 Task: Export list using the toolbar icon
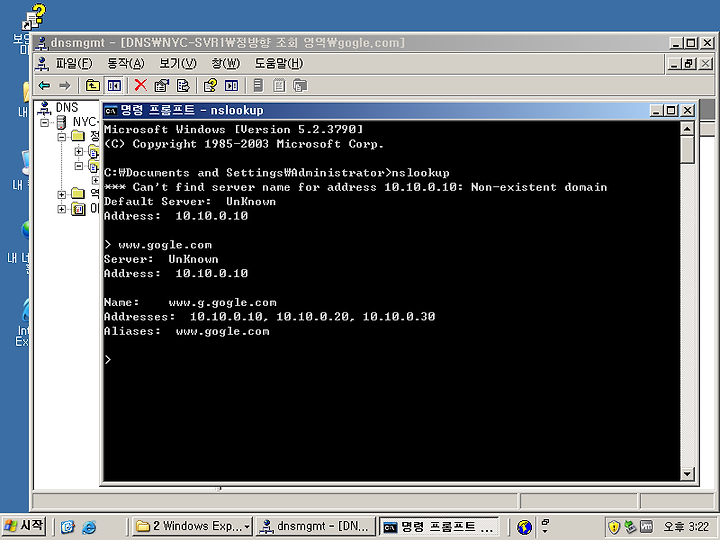[x=183, y=85]
